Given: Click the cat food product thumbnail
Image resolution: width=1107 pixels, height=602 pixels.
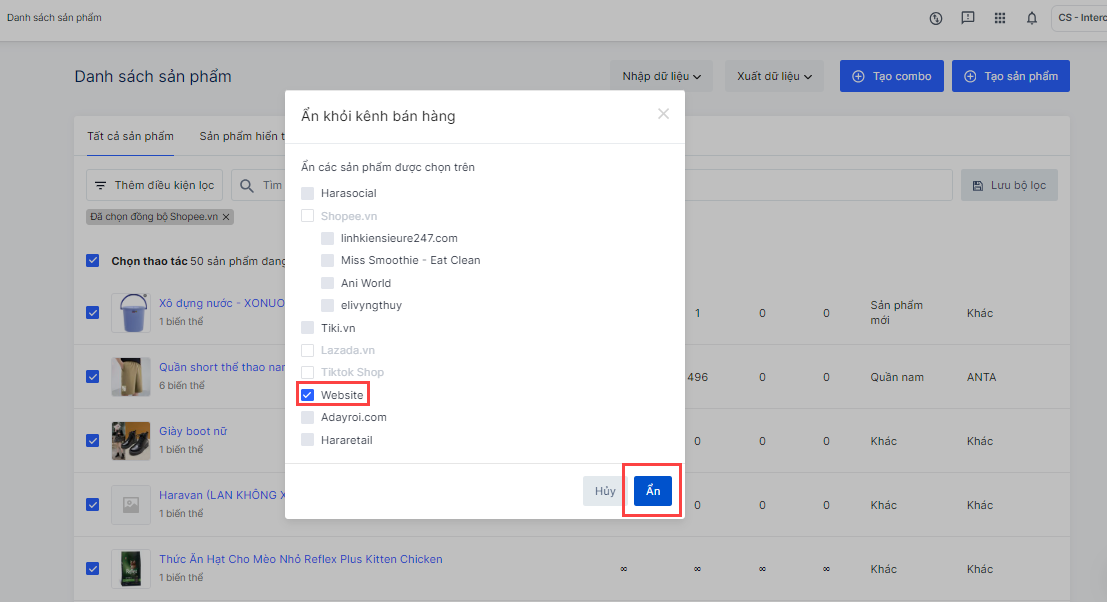Looking at the screenshot, I should (130, 569).
